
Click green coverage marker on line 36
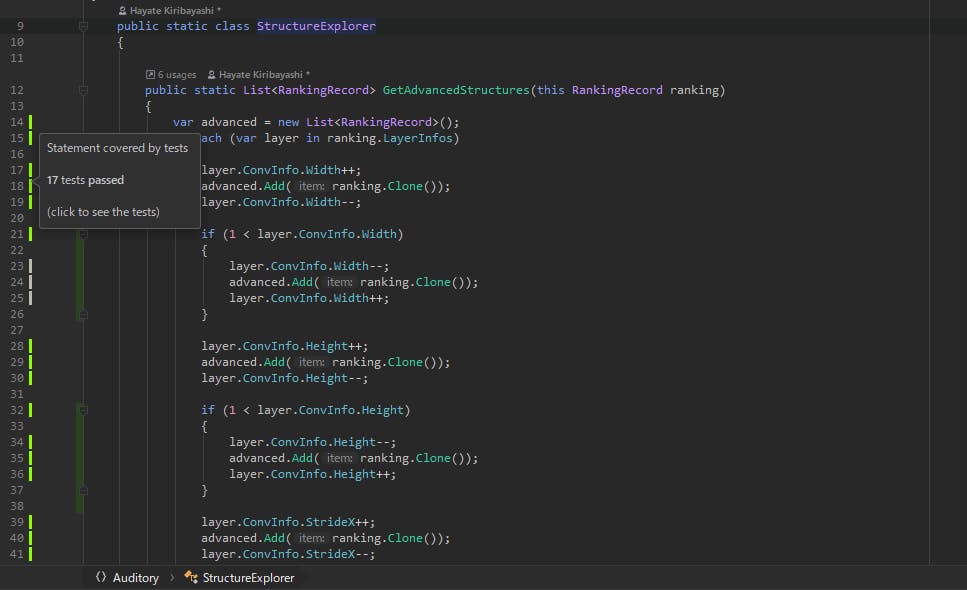pyautogui.click(x=31, y=475)
